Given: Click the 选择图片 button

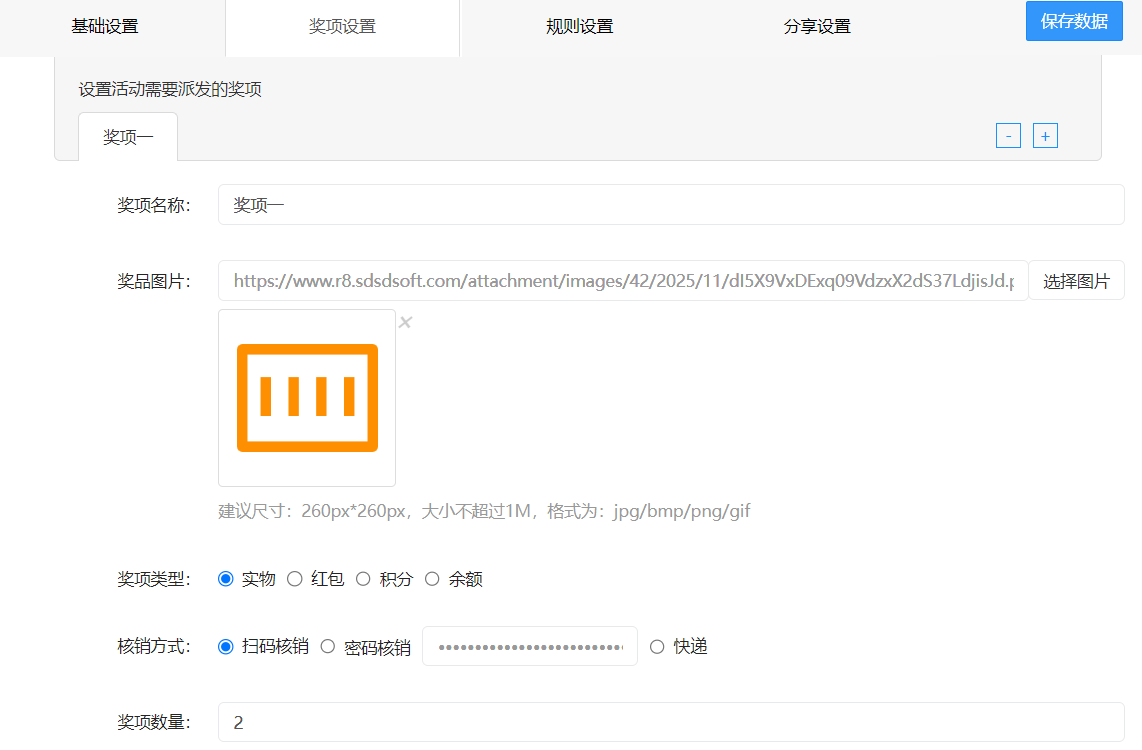Looking at the screenshot, I should click(1076, 281).
